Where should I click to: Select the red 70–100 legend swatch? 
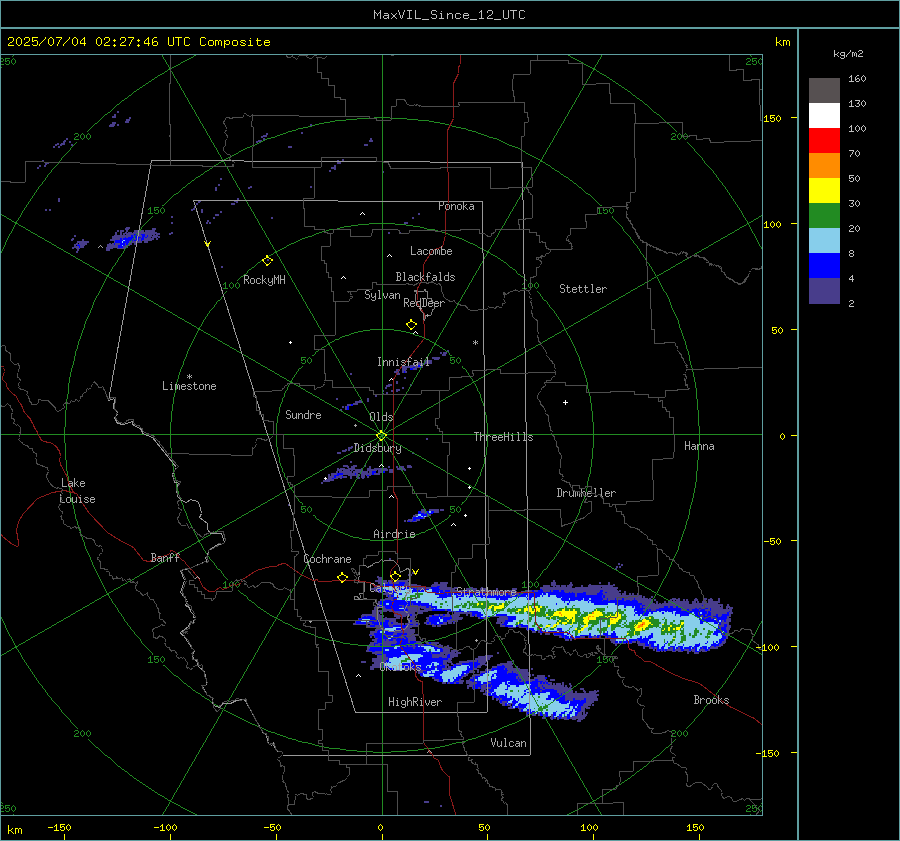pyautogui.click(x=824, y=141)
